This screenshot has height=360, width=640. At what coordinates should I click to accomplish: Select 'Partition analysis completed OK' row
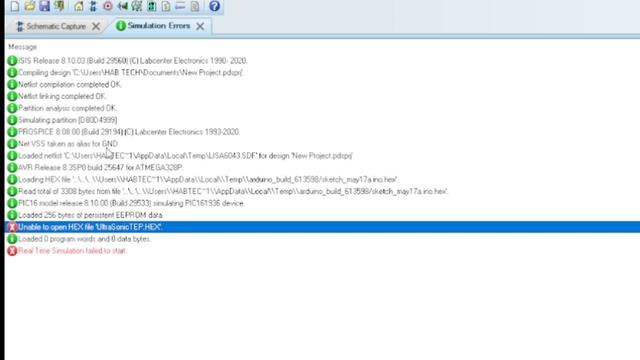62,108
